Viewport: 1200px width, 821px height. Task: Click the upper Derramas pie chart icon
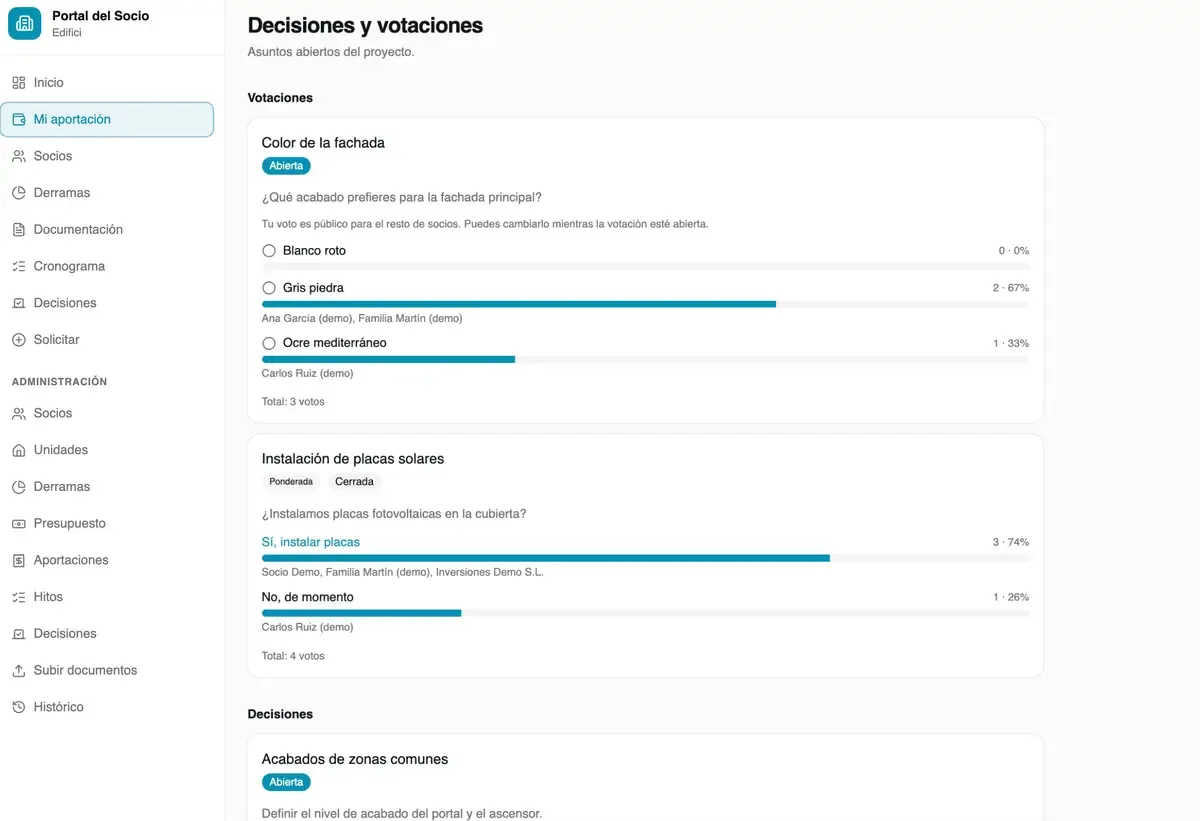[x=18, y=193]
